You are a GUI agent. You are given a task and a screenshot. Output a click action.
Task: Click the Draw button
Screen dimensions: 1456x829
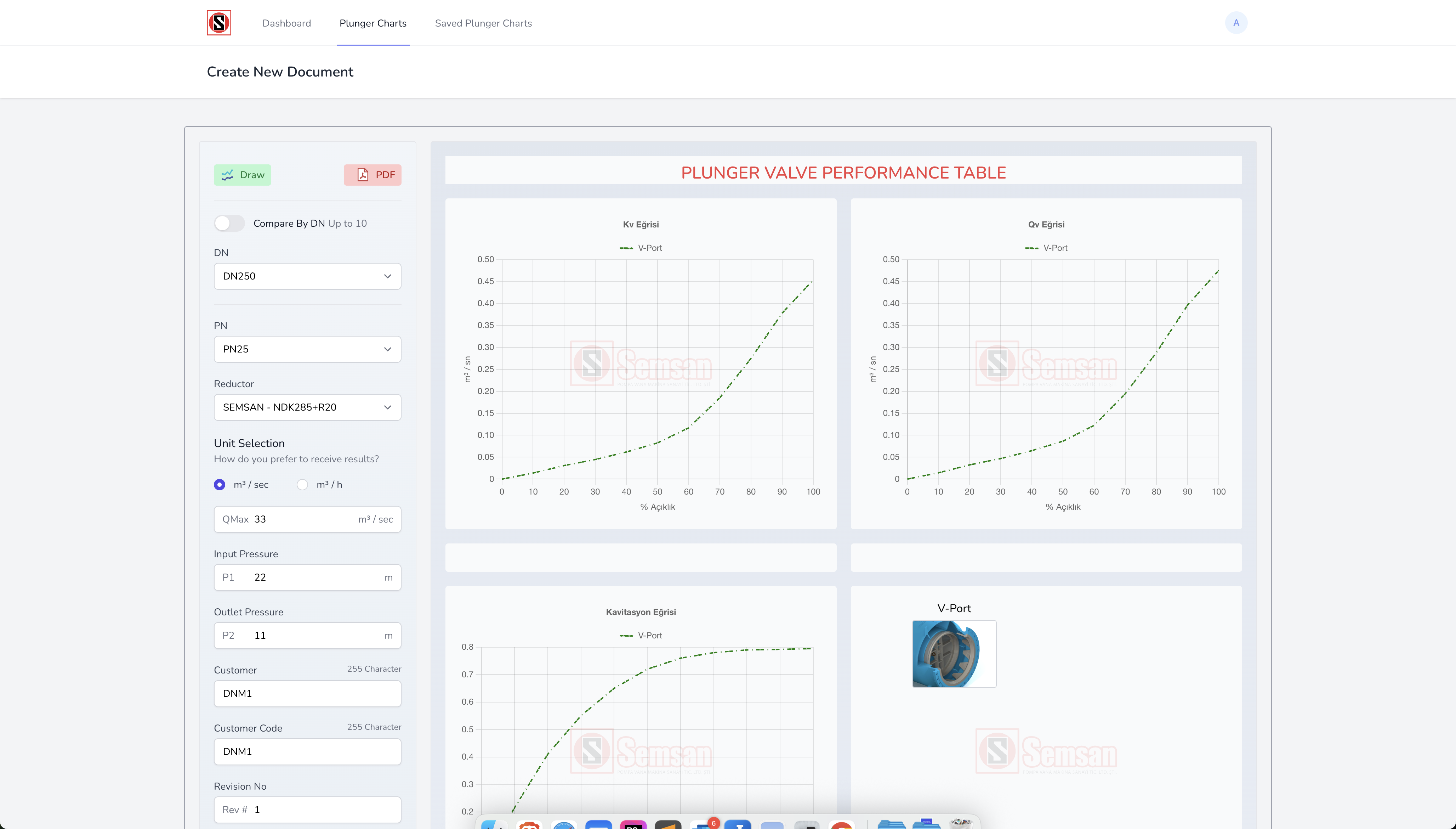click(x=243, y=175)
